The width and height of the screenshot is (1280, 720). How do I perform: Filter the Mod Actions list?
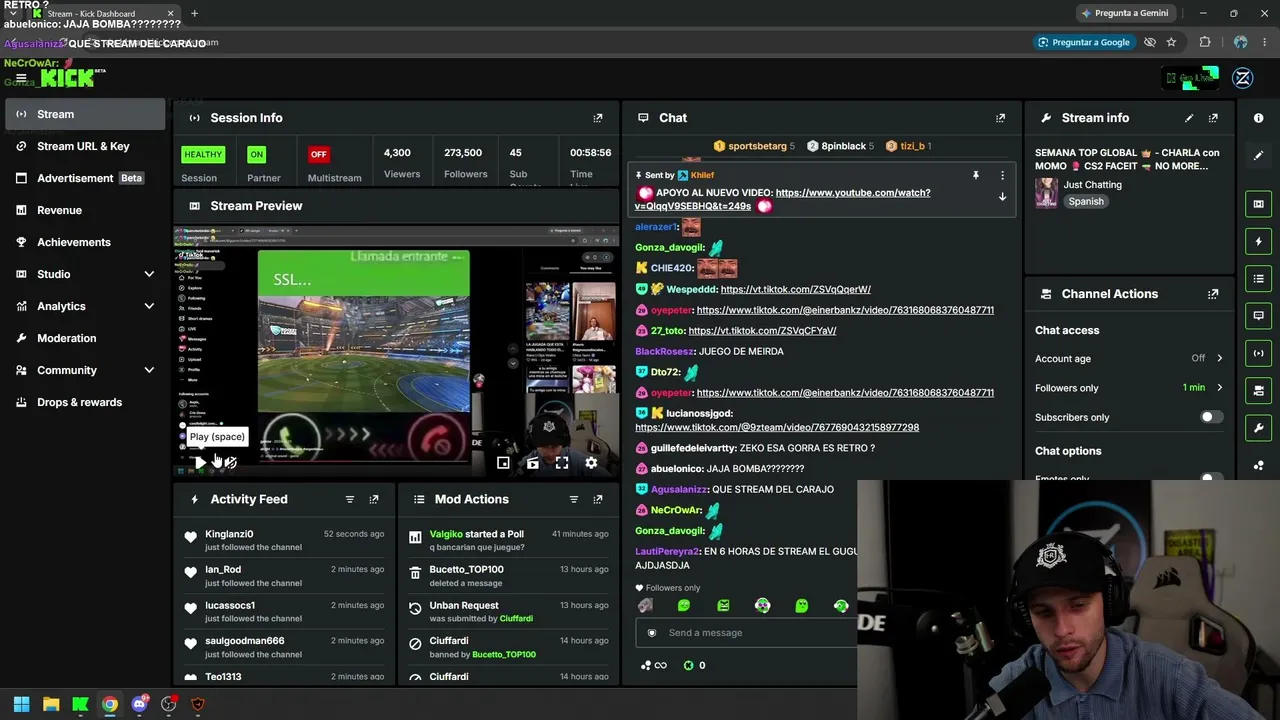pyautogui.click(x=574, y=499)
